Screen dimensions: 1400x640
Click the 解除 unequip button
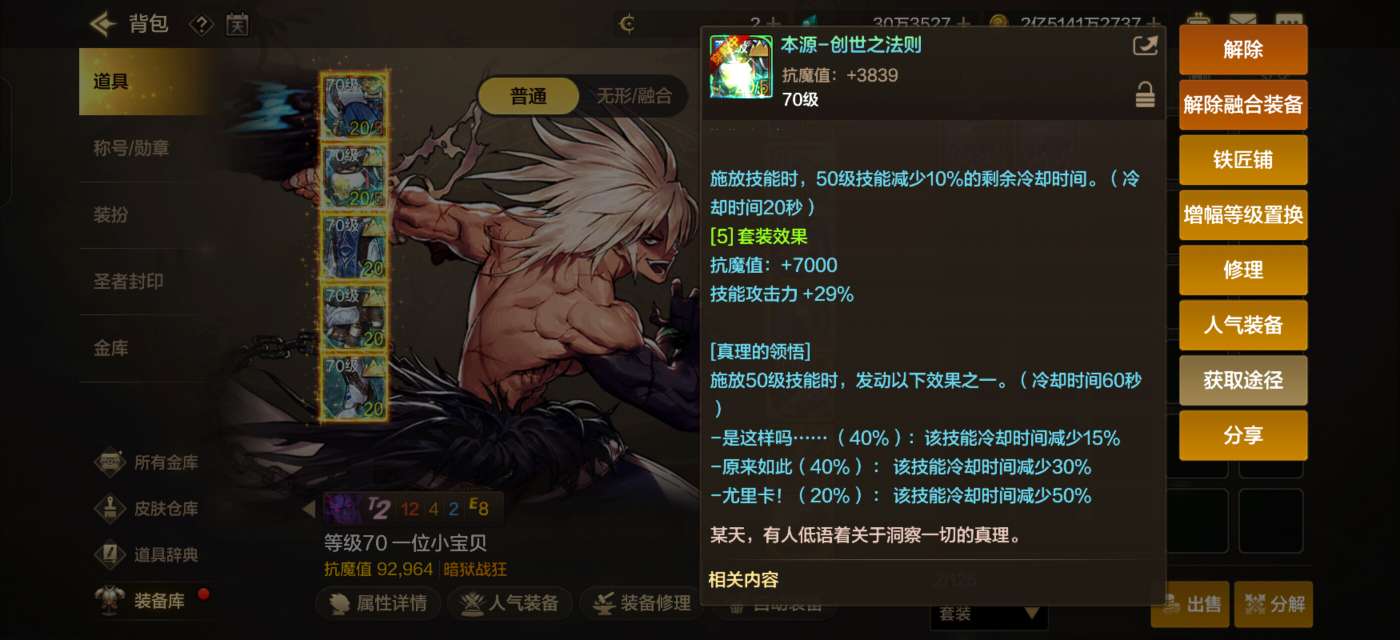(x=1243, y=50)
